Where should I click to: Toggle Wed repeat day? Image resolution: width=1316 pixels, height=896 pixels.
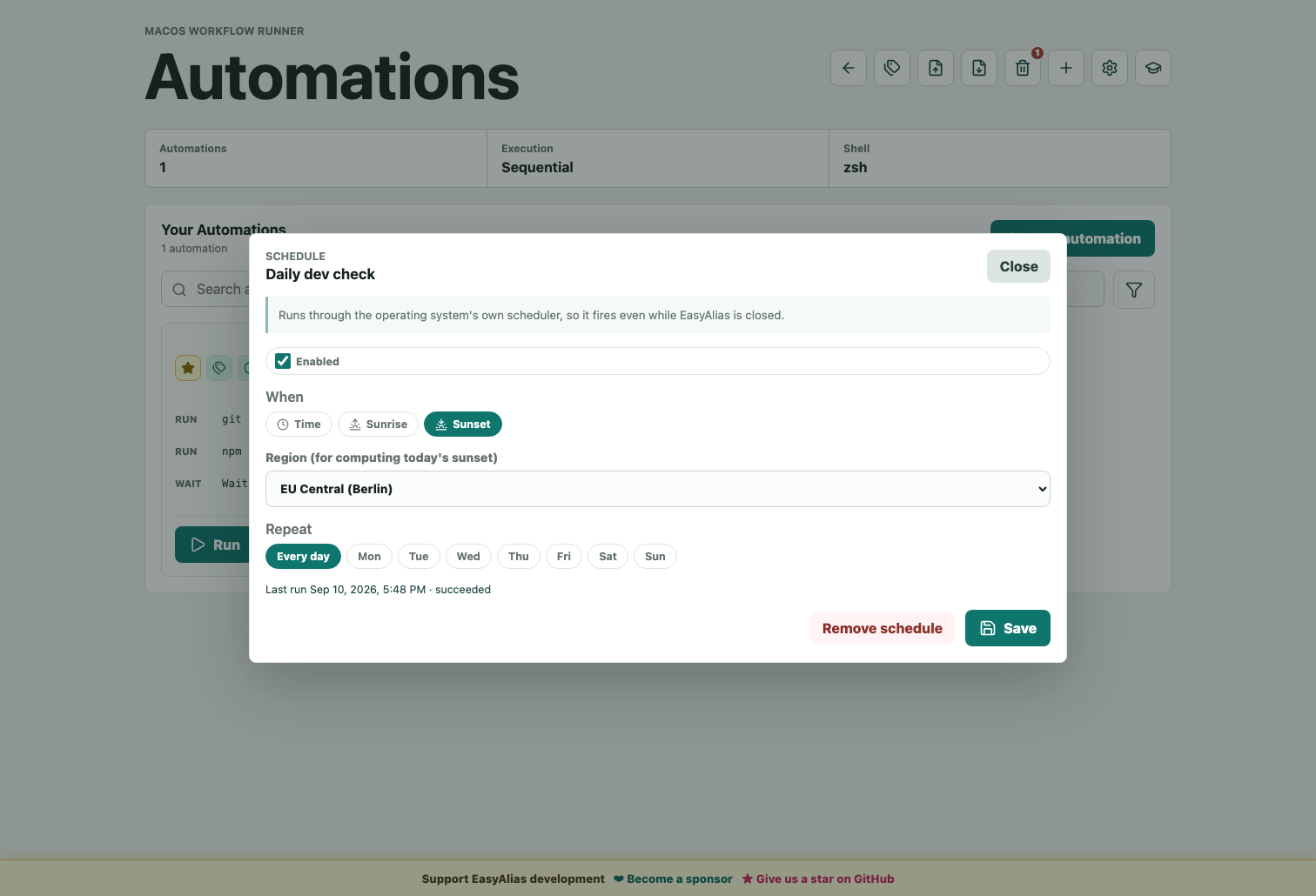point(468,557)
